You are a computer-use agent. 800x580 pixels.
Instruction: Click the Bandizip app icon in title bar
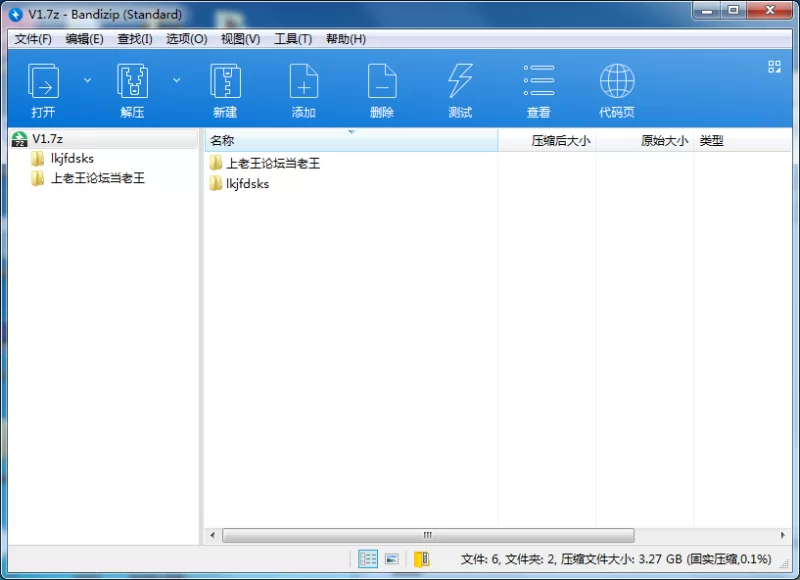tap(16, 14)
